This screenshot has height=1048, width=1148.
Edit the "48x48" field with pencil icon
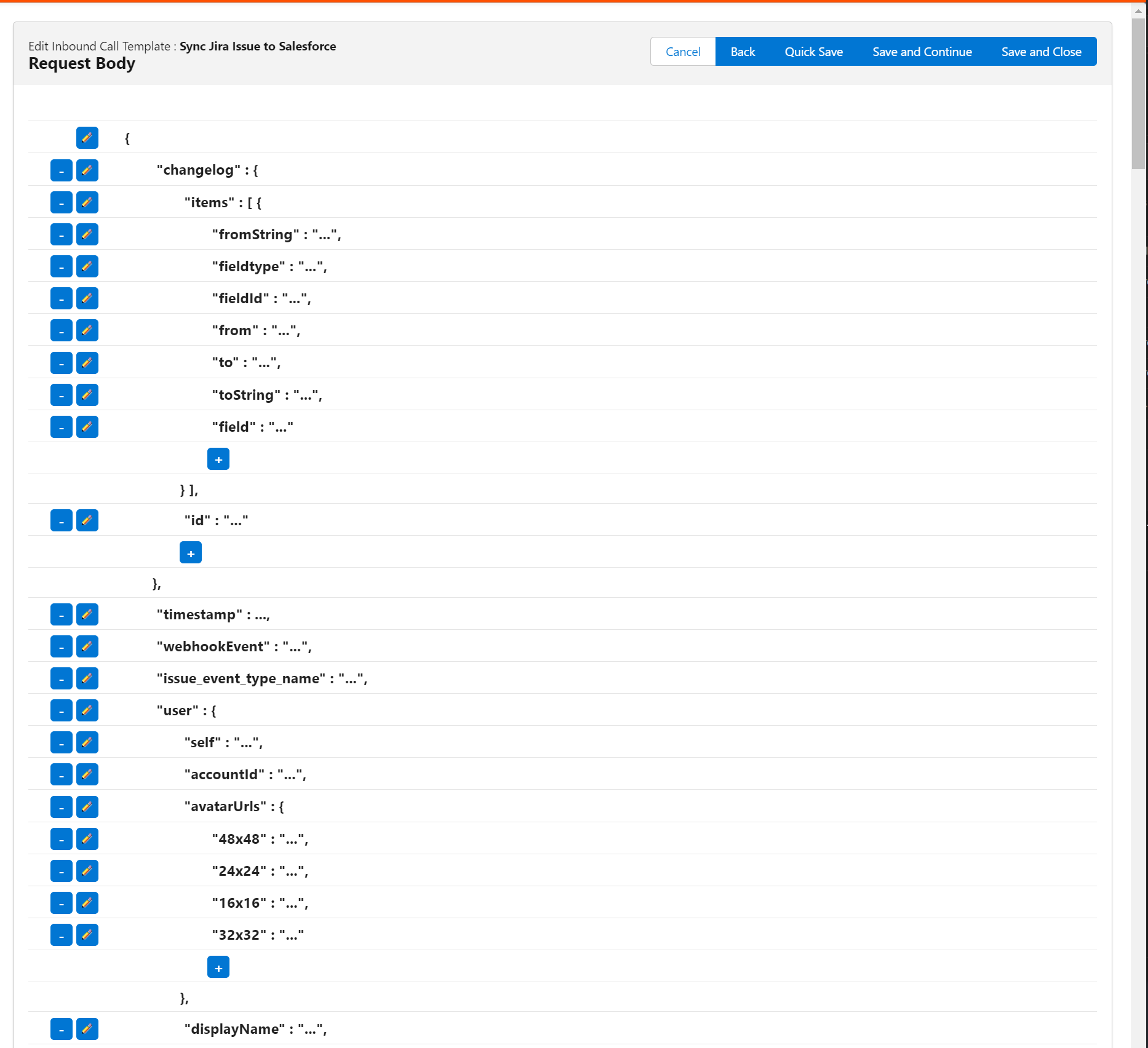(87, 839)
